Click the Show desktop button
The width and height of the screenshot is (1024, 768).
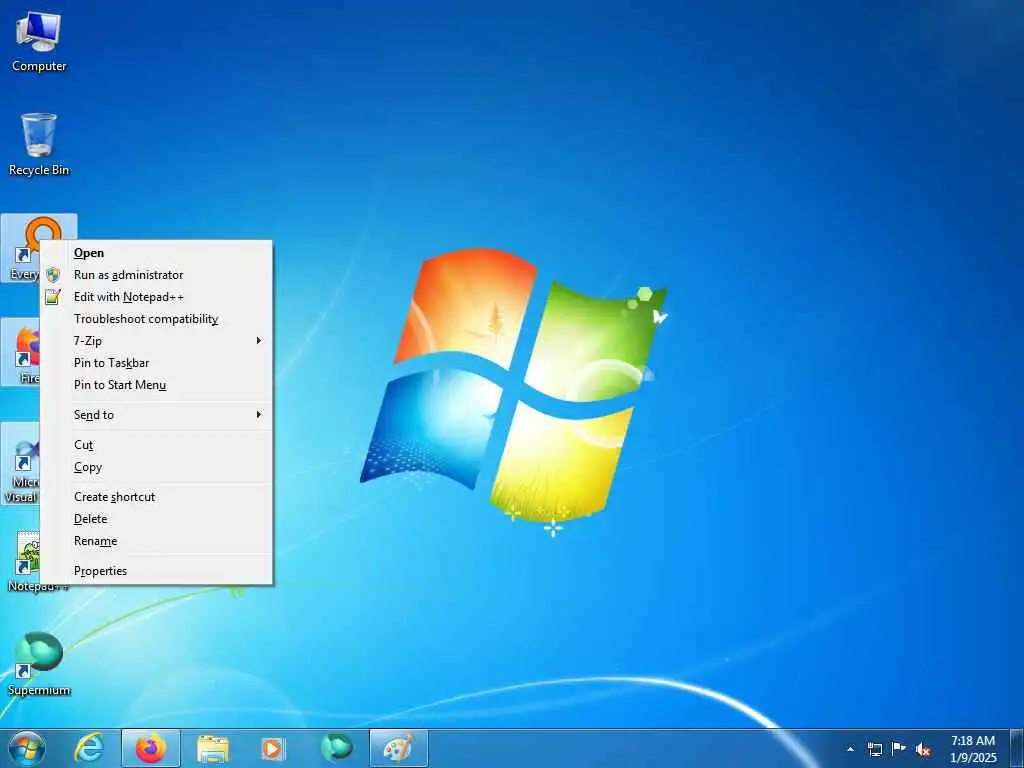1017,748
